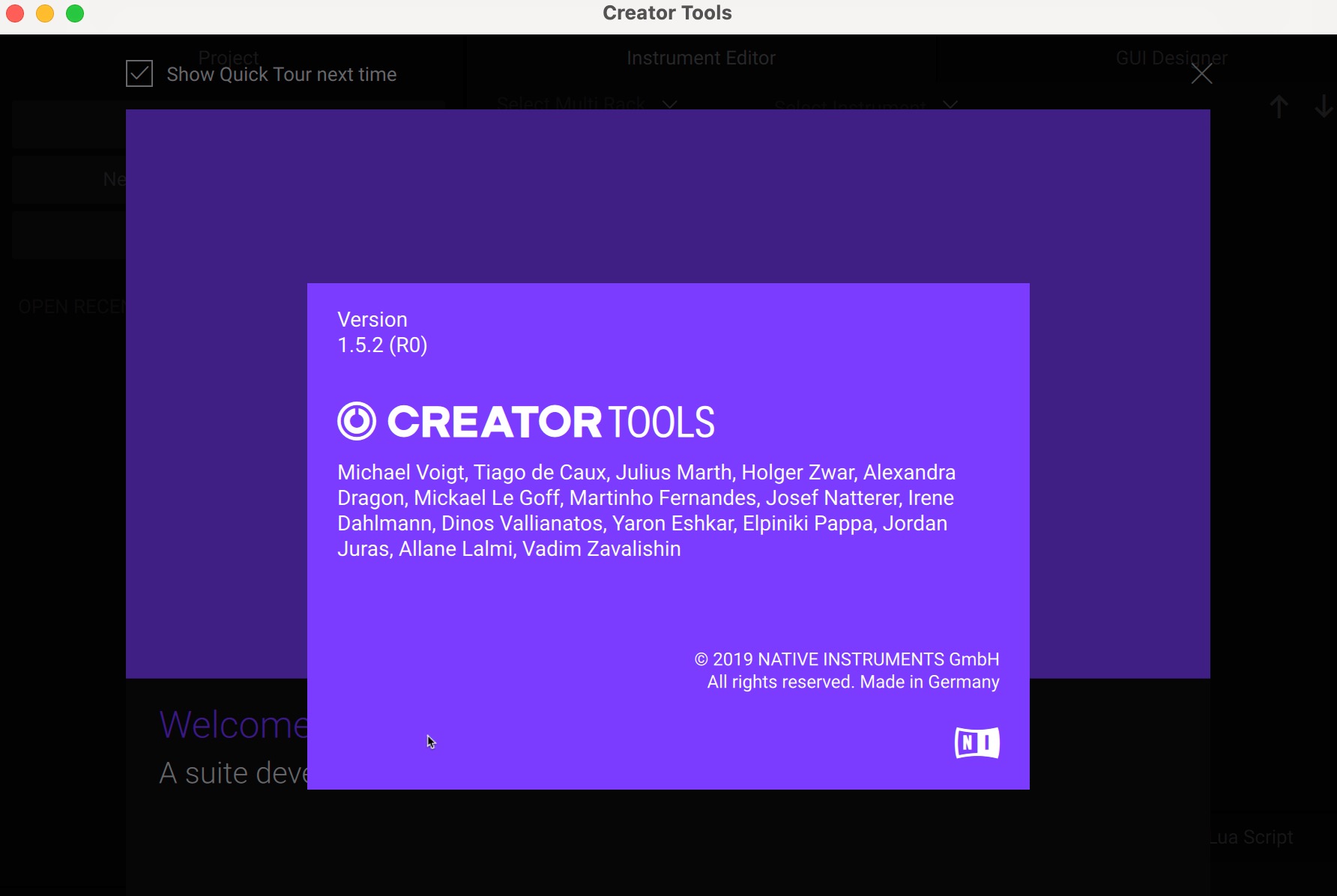This screenshot has height=896, width=1337.
Task: Click the credits names paragraph
Action: 647,510
